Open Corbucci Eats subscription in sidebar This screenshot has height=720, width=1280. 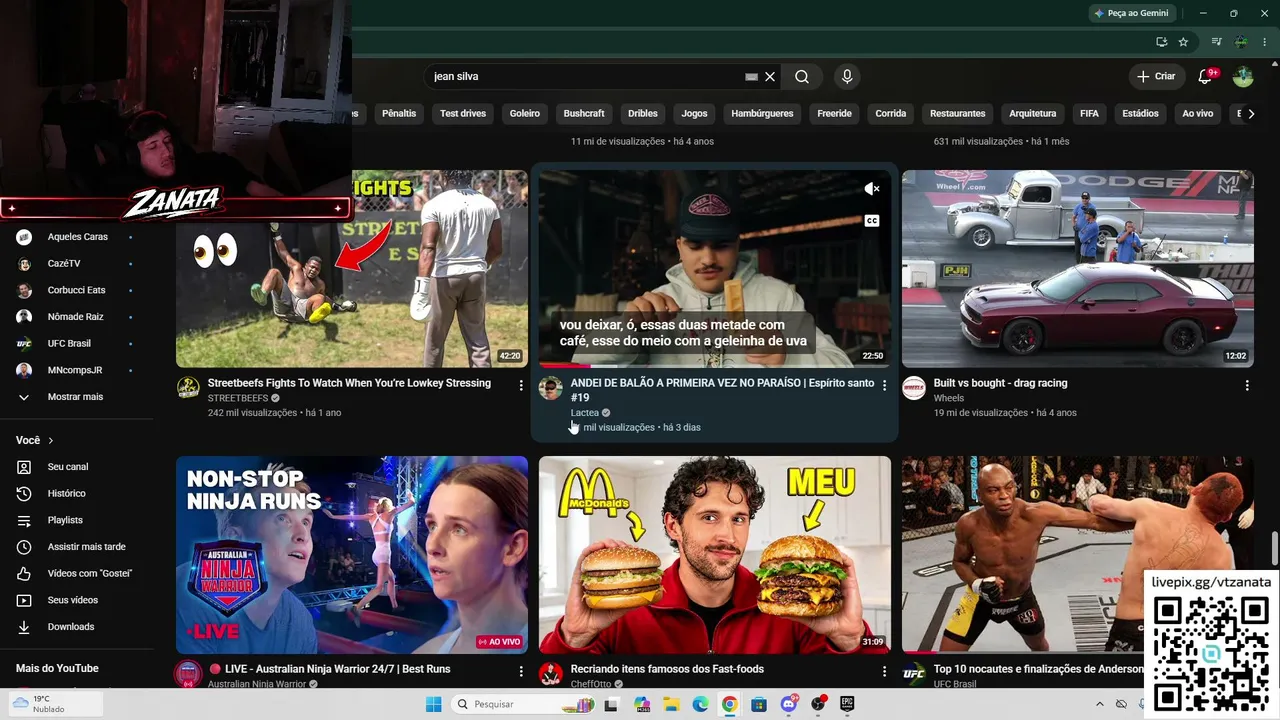pos(77,290)
